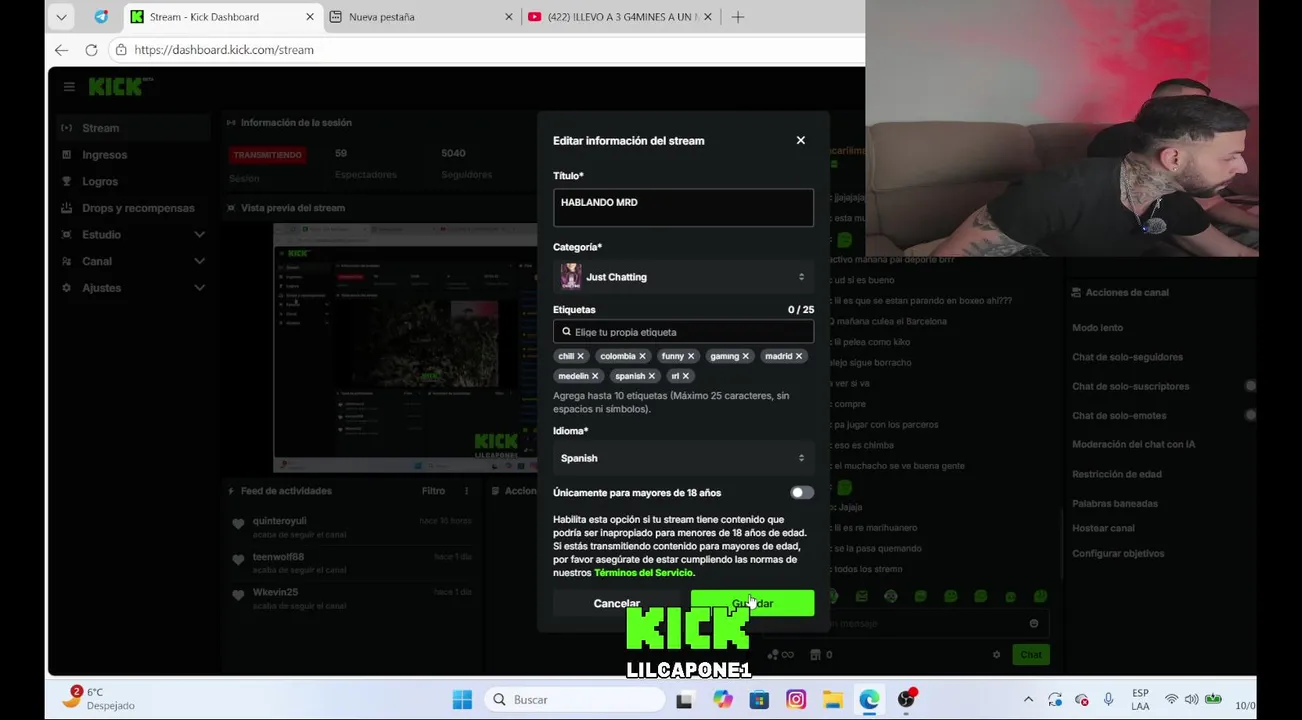Open the Kick sidebar hamburger menu
This screenshot has height=720, width=1302.
click(69, 87)
